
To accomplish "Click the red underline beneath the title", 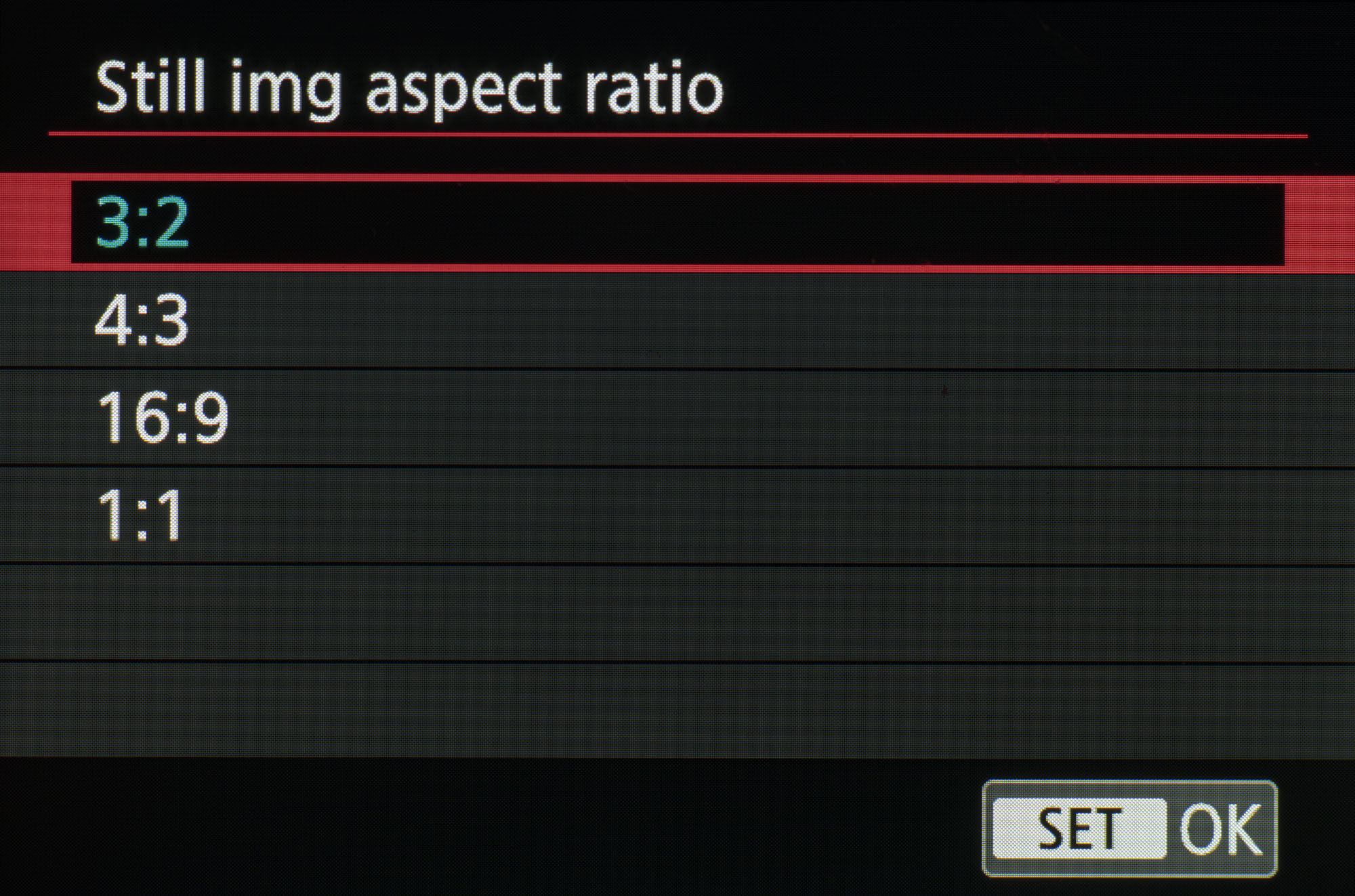I will pos(677,135).
